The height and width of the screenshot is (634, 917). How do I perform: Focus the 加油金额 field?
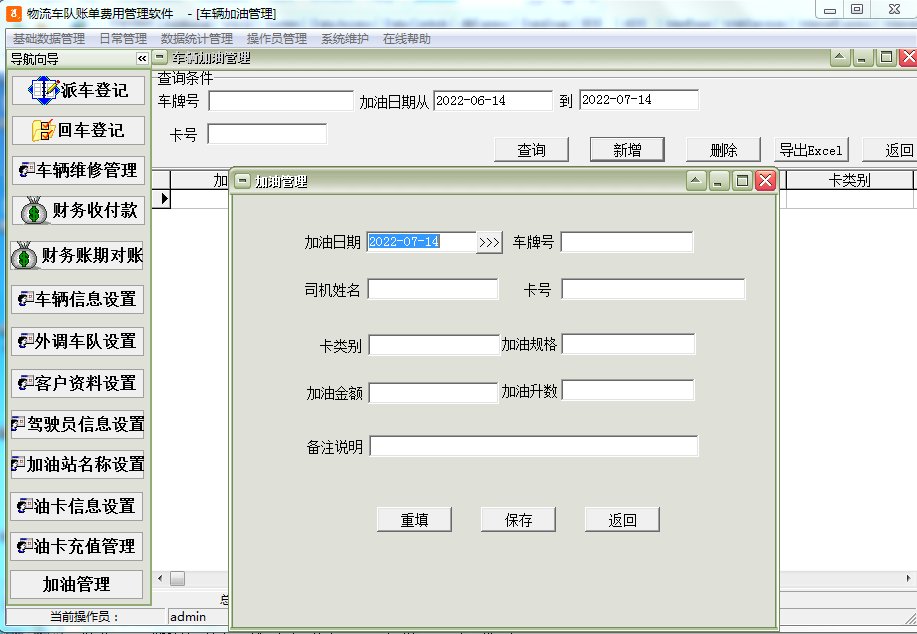click(433, 393)
